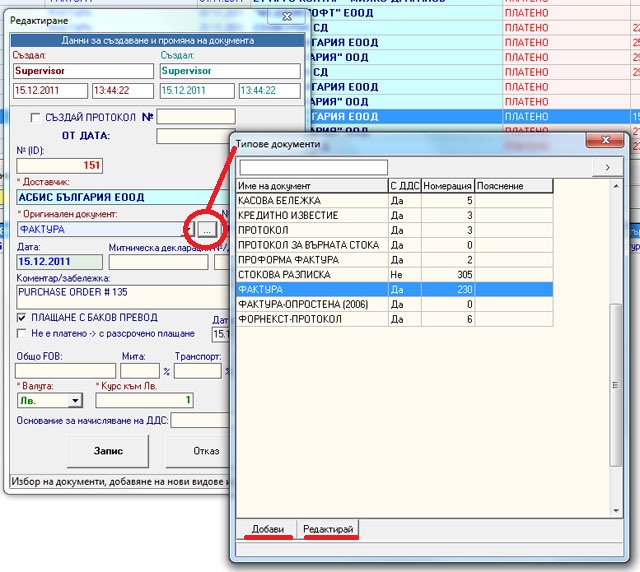Click the vertical scrollbar thumb in list
Viewport: 640px width, 572px height.
point(616,385)
